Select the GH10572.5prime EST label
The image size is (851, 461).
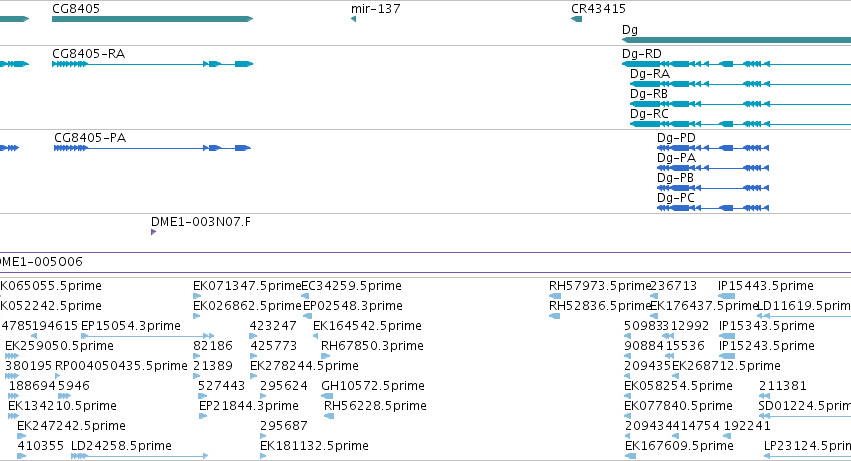373,386
